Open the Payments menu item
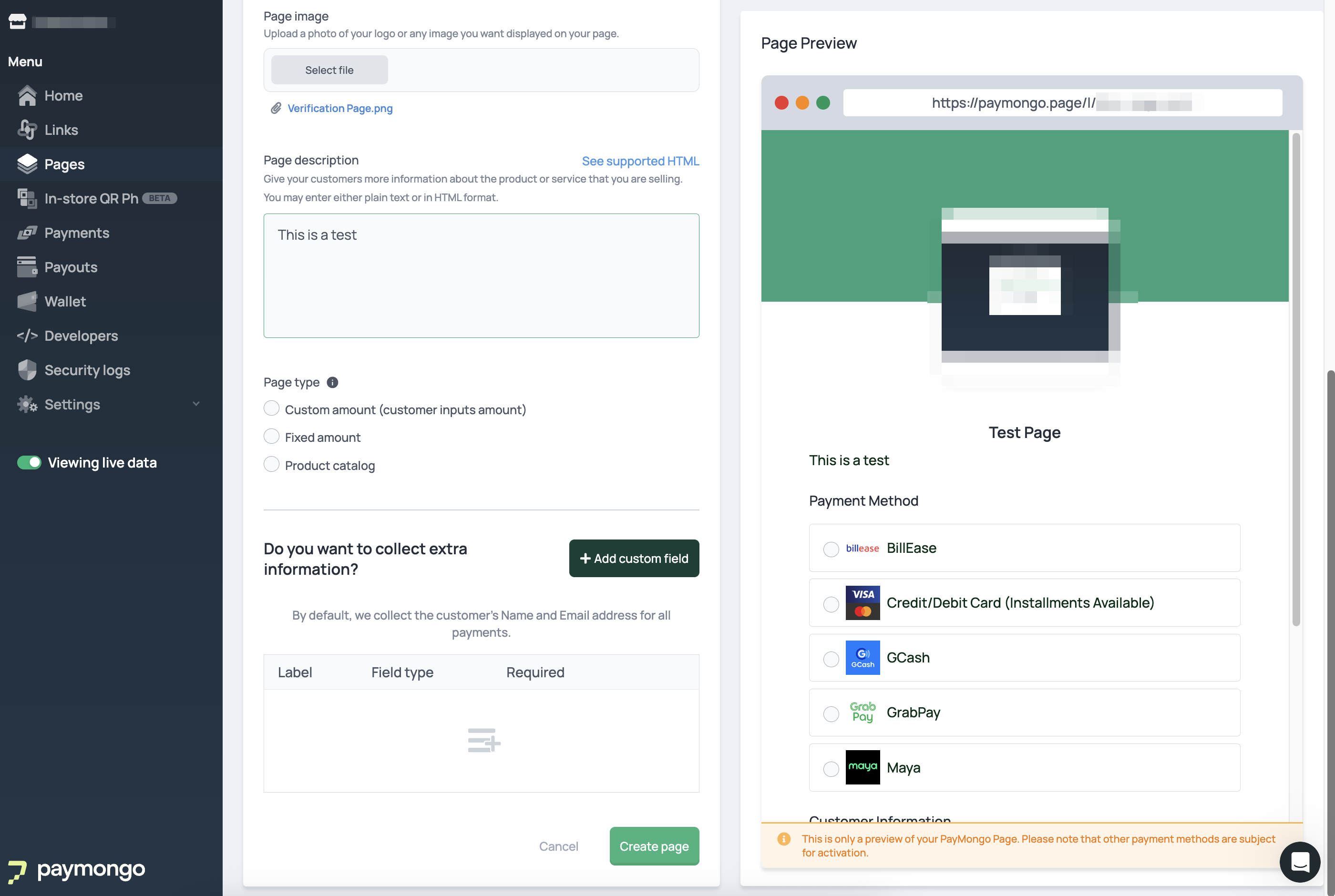 pos(77,233)
